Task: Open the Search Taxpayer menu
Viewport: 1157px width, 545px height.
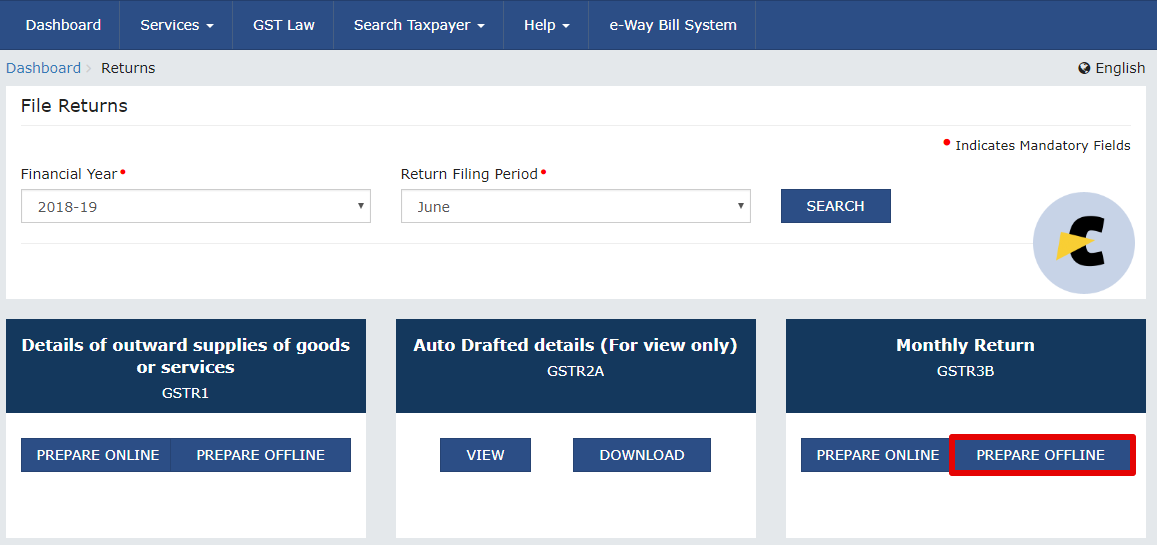Action: click(x=419, y=25)
